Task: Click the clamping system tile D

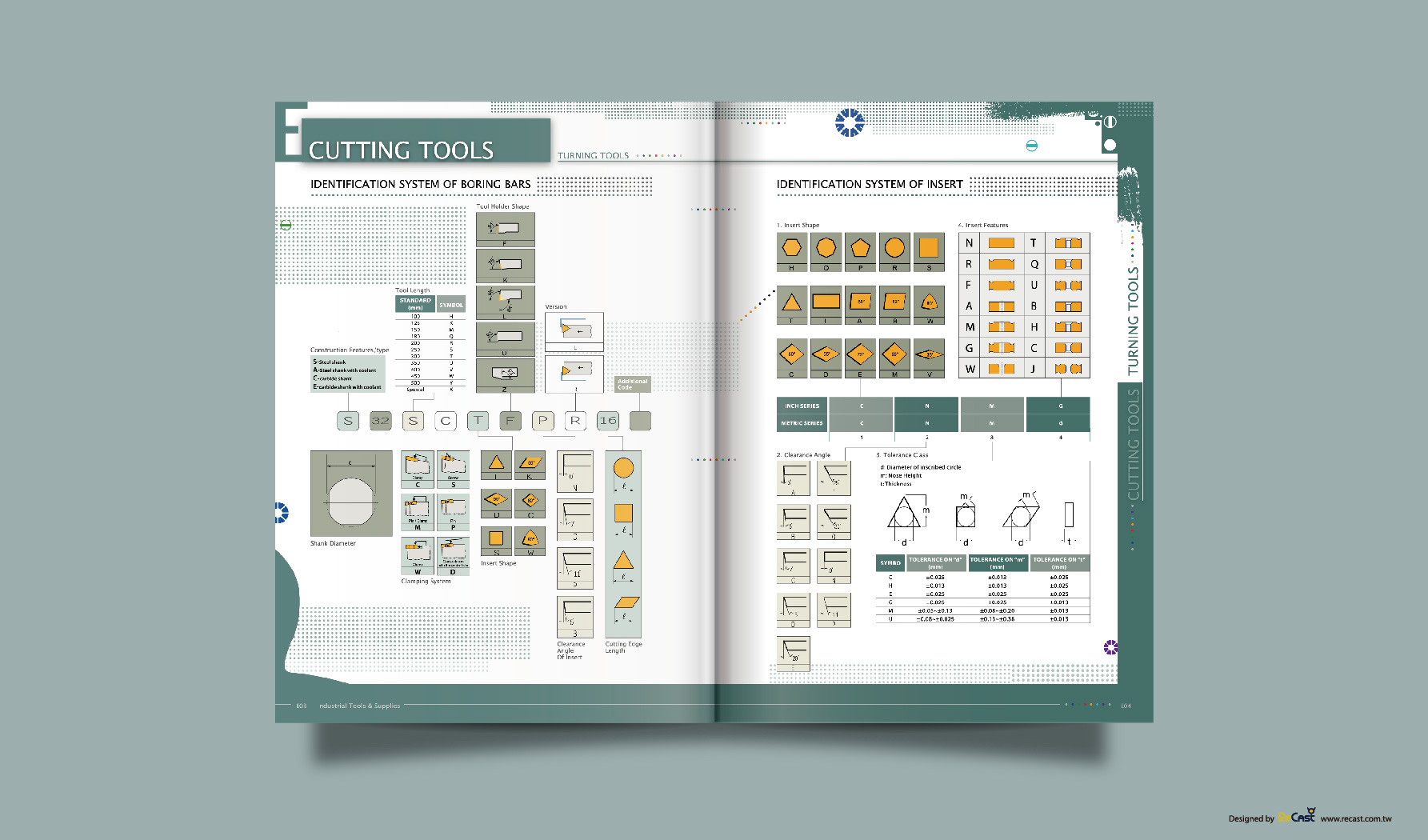Action: pos(453,556)
